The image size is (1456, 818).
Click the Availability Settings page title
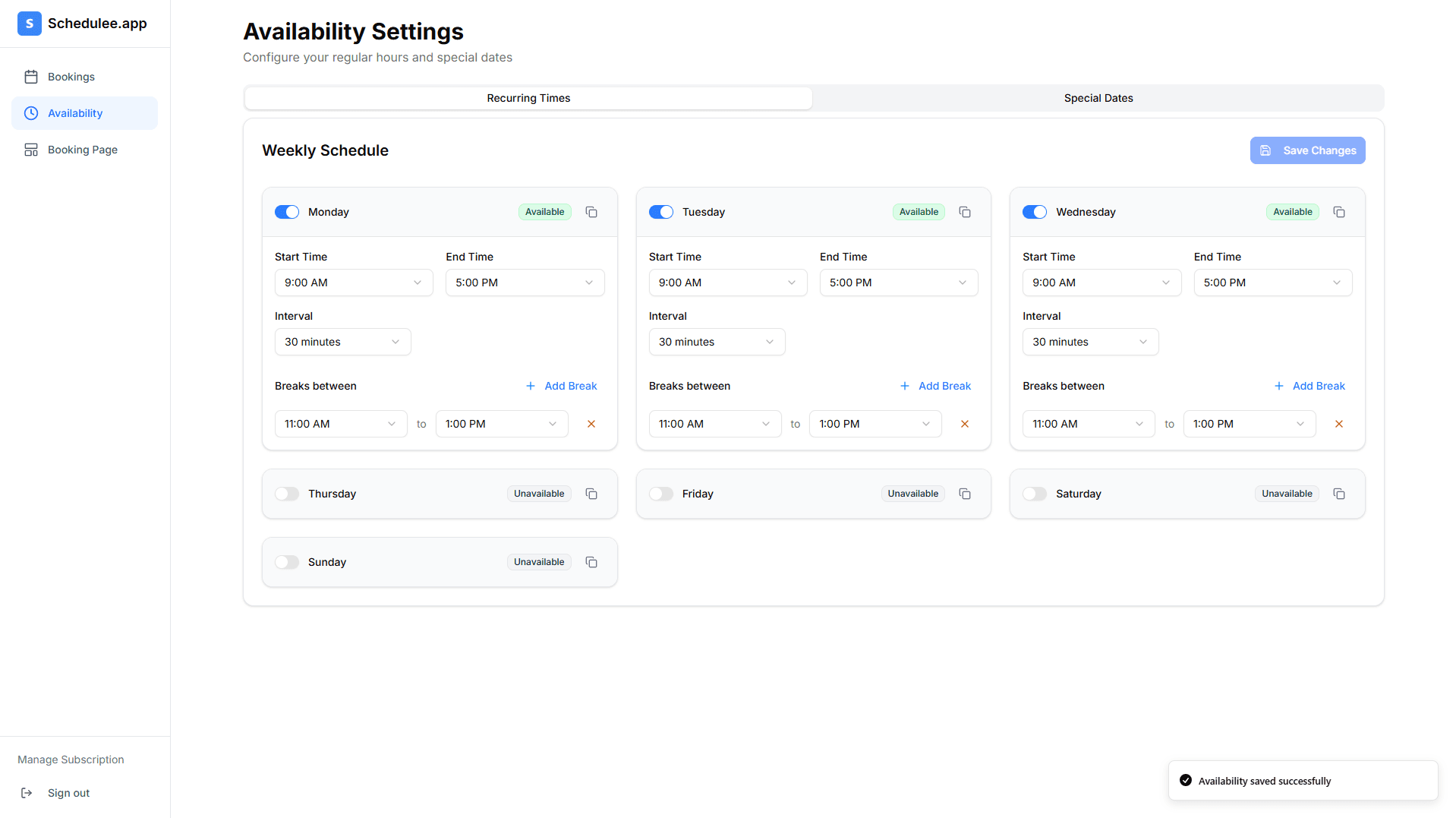click(x=353, y=32)
